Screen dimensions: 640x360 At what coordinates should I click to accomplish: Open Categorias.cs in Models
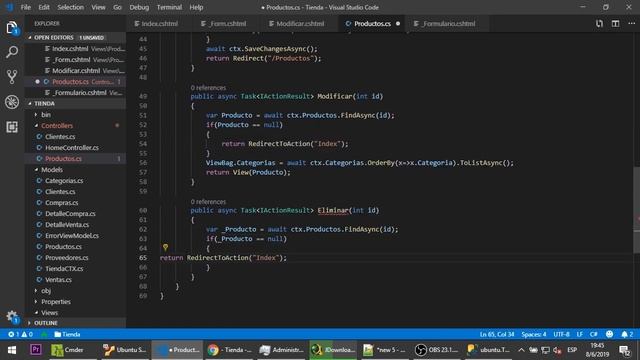click(x=75, y=181)
